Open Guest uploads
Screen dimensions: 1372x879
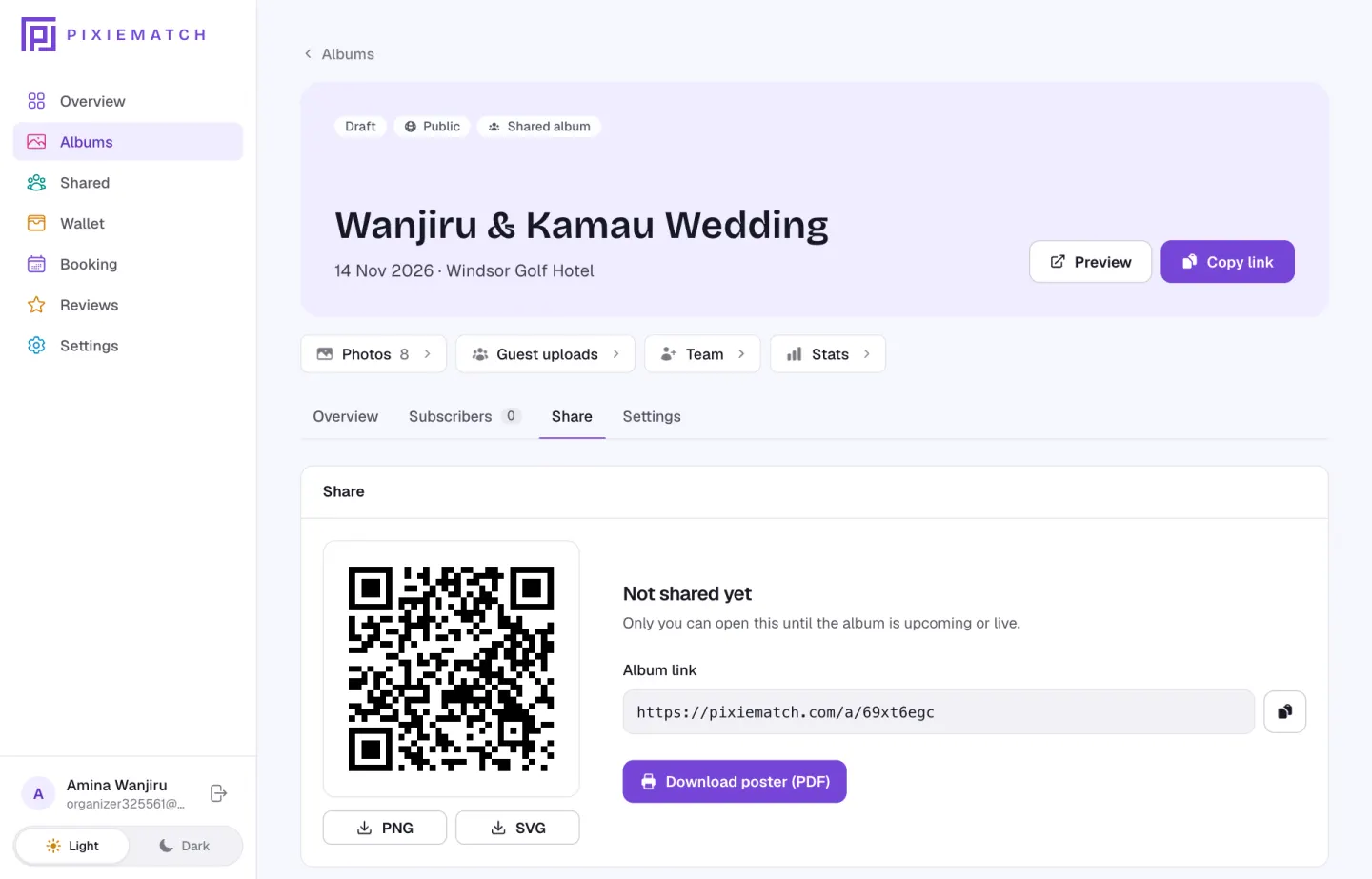(x=545, y=354)
